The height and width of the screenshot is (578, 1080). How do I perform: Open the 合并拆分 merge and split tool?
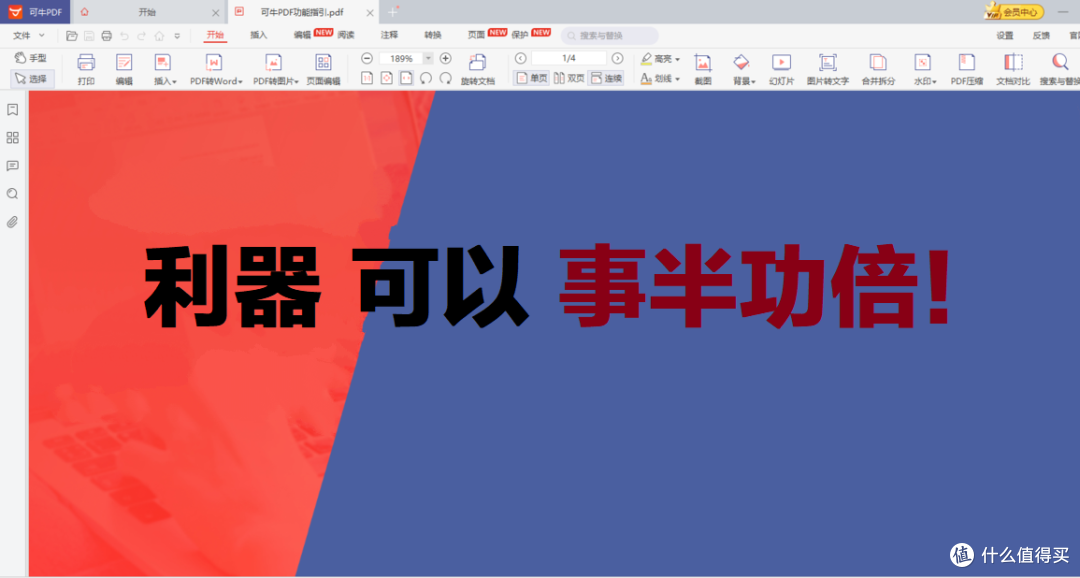coord(878,70)
